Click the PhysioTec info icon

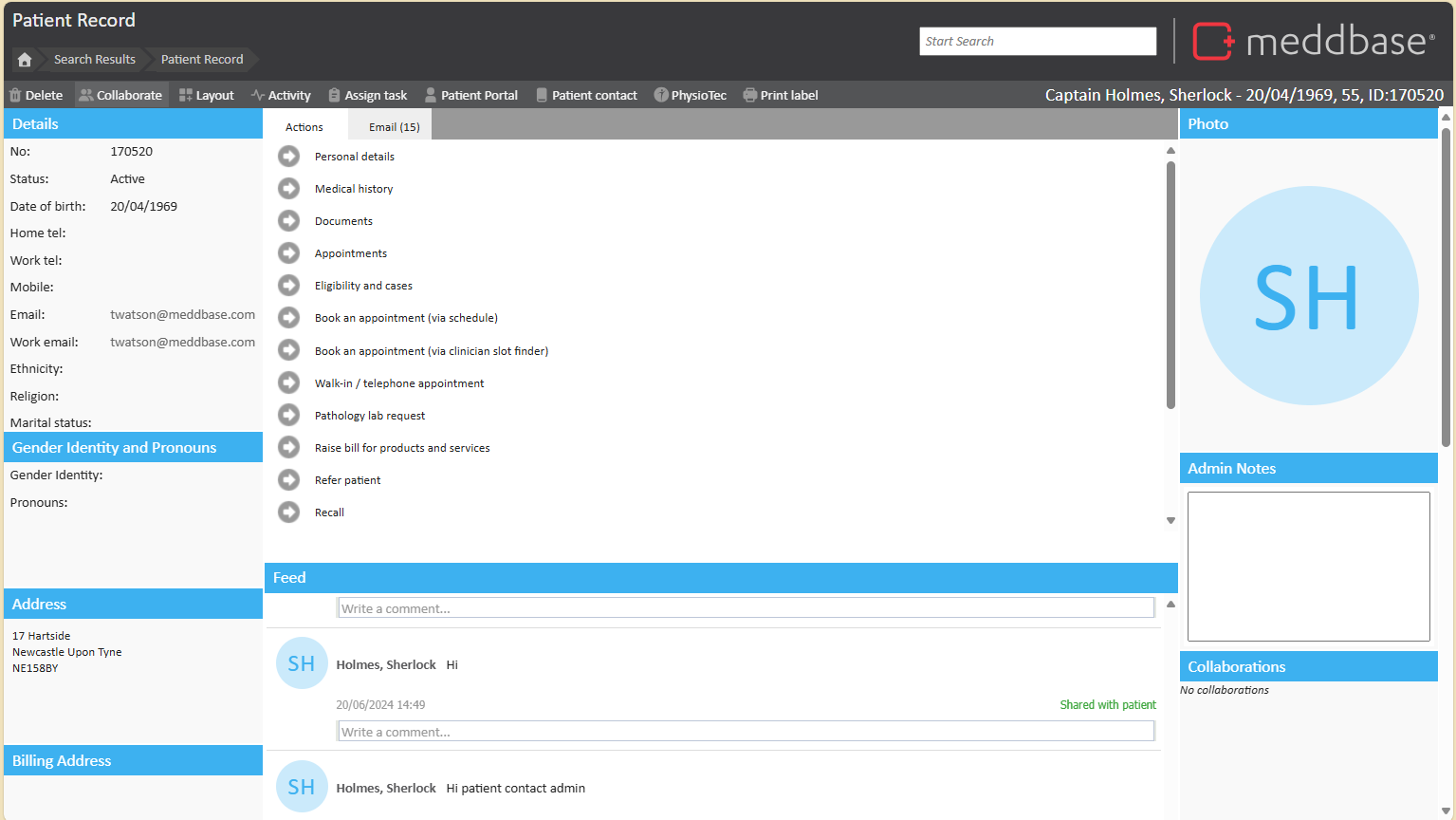tap(661, 95)
